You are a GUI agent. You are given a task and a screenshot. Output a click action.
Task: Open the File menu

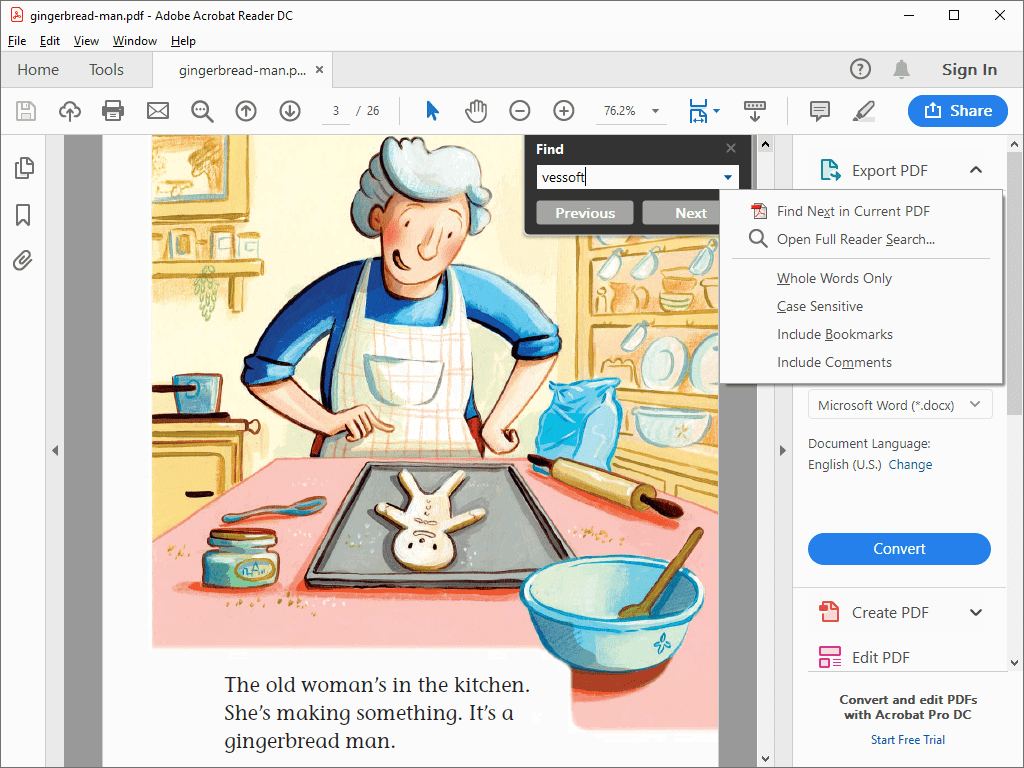(x=17, y=40)
